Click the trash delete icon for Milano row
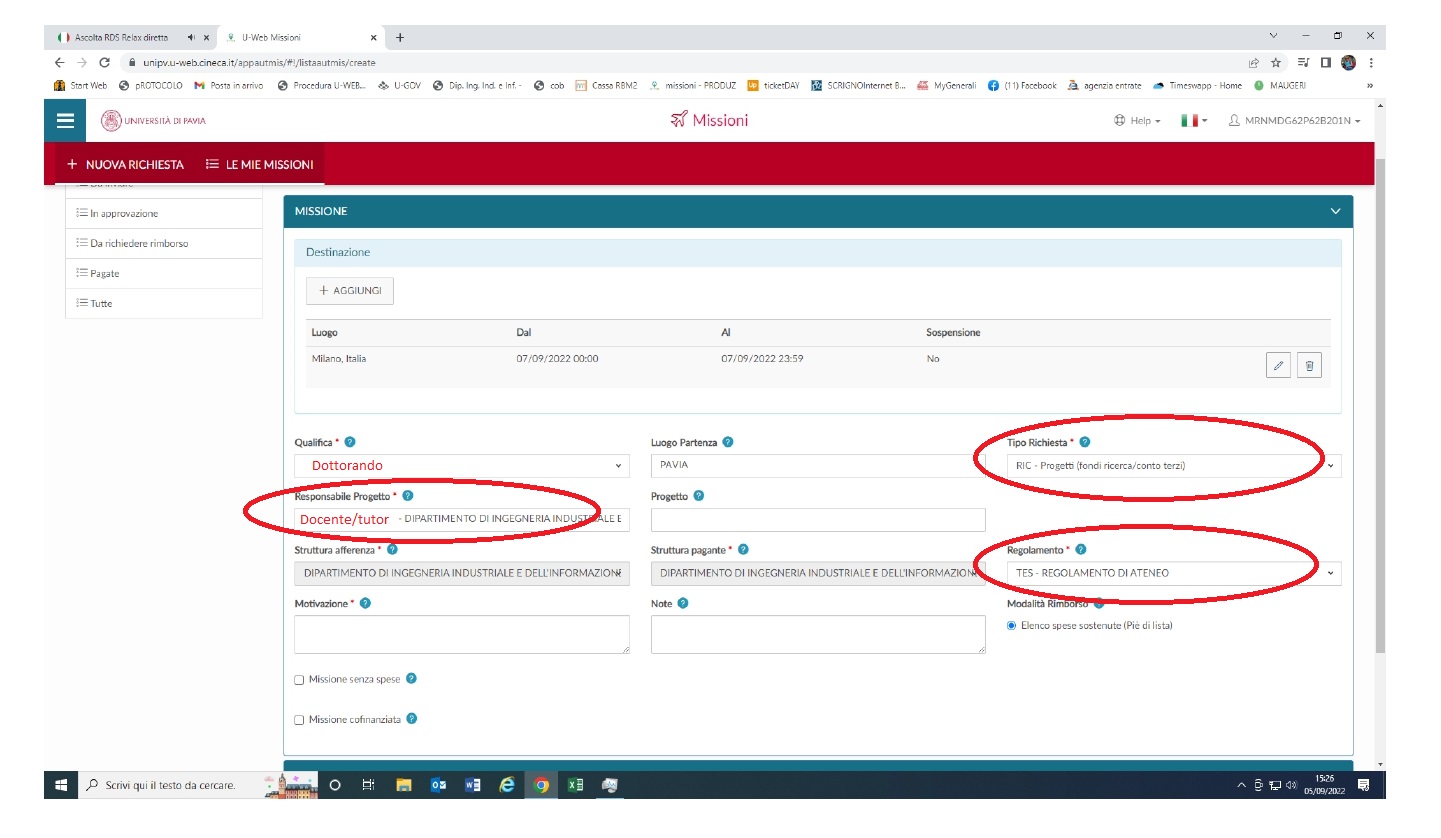1441x838 pixels. click(1309, 366)
